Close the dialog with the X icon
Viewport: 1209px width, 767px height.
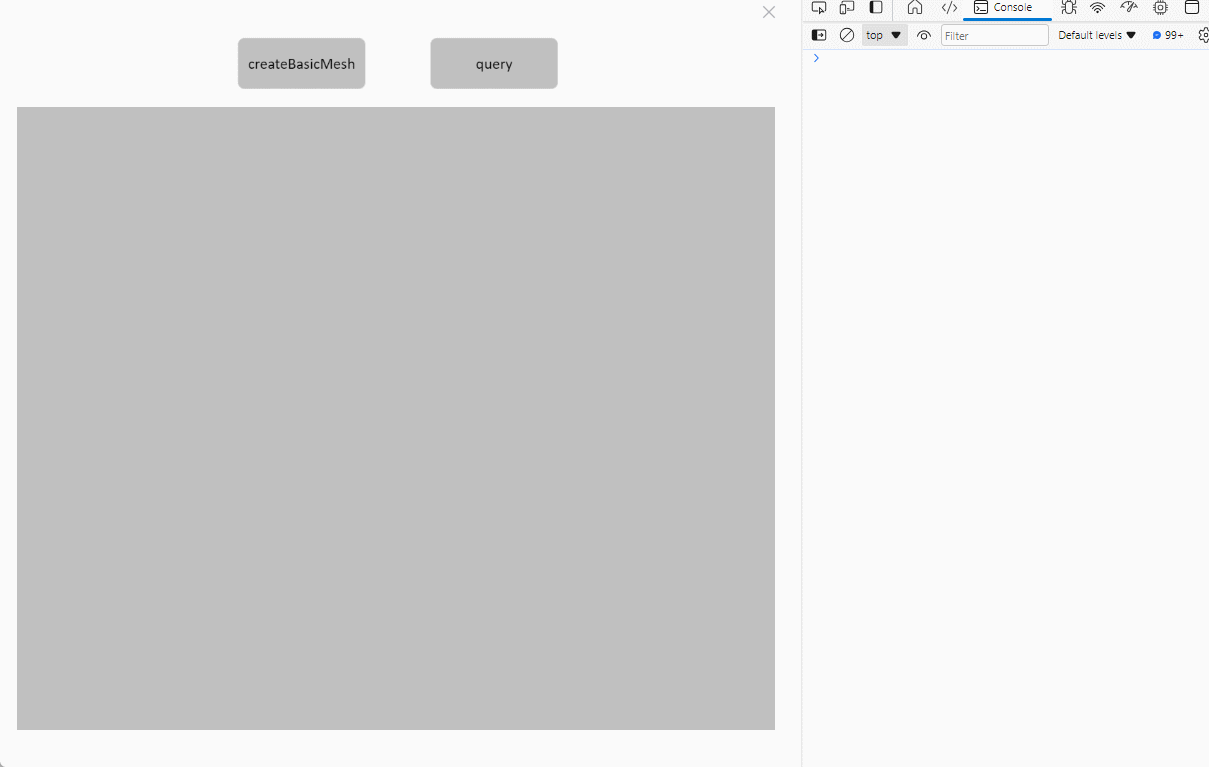pos(768,12)
